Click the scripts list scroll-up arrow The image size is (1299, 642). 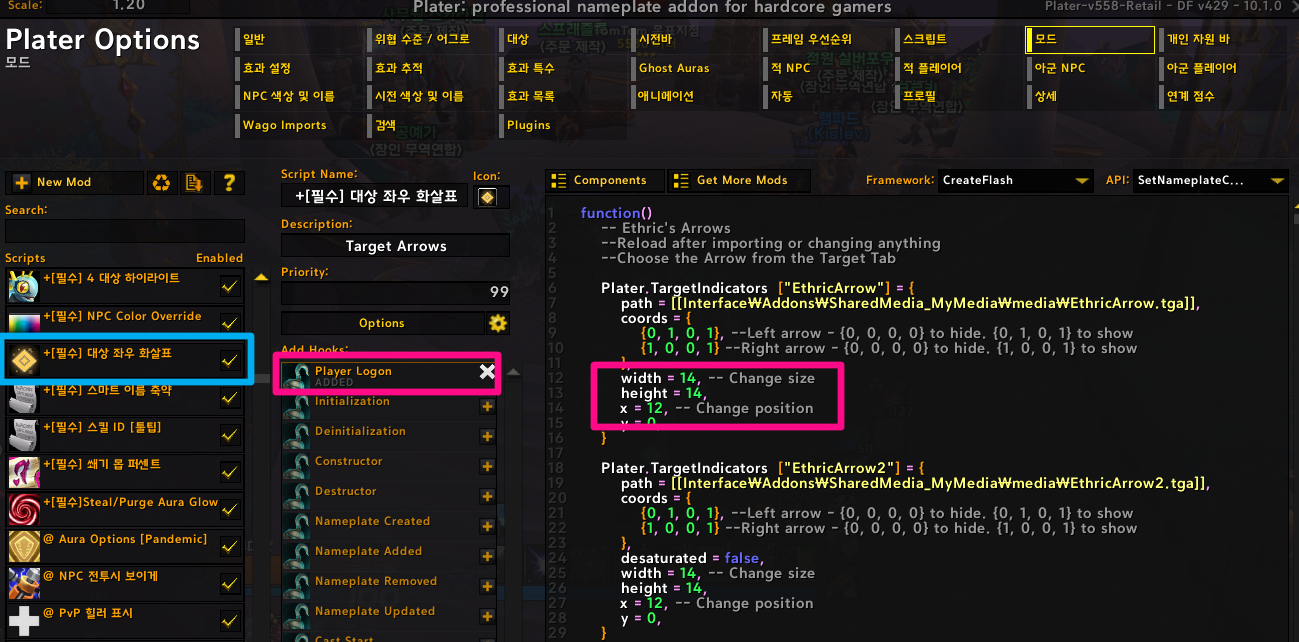pos(261,277)
